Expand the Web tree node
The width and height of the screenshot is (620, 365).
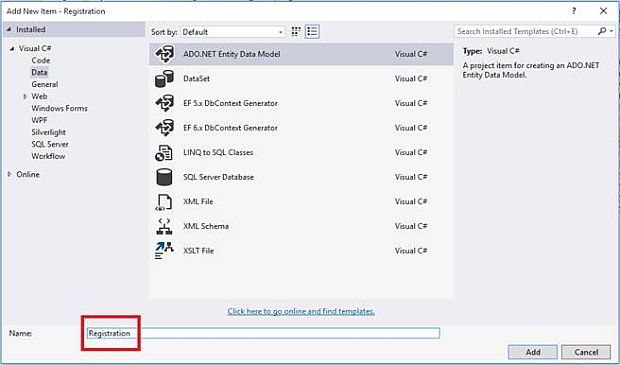25,96
